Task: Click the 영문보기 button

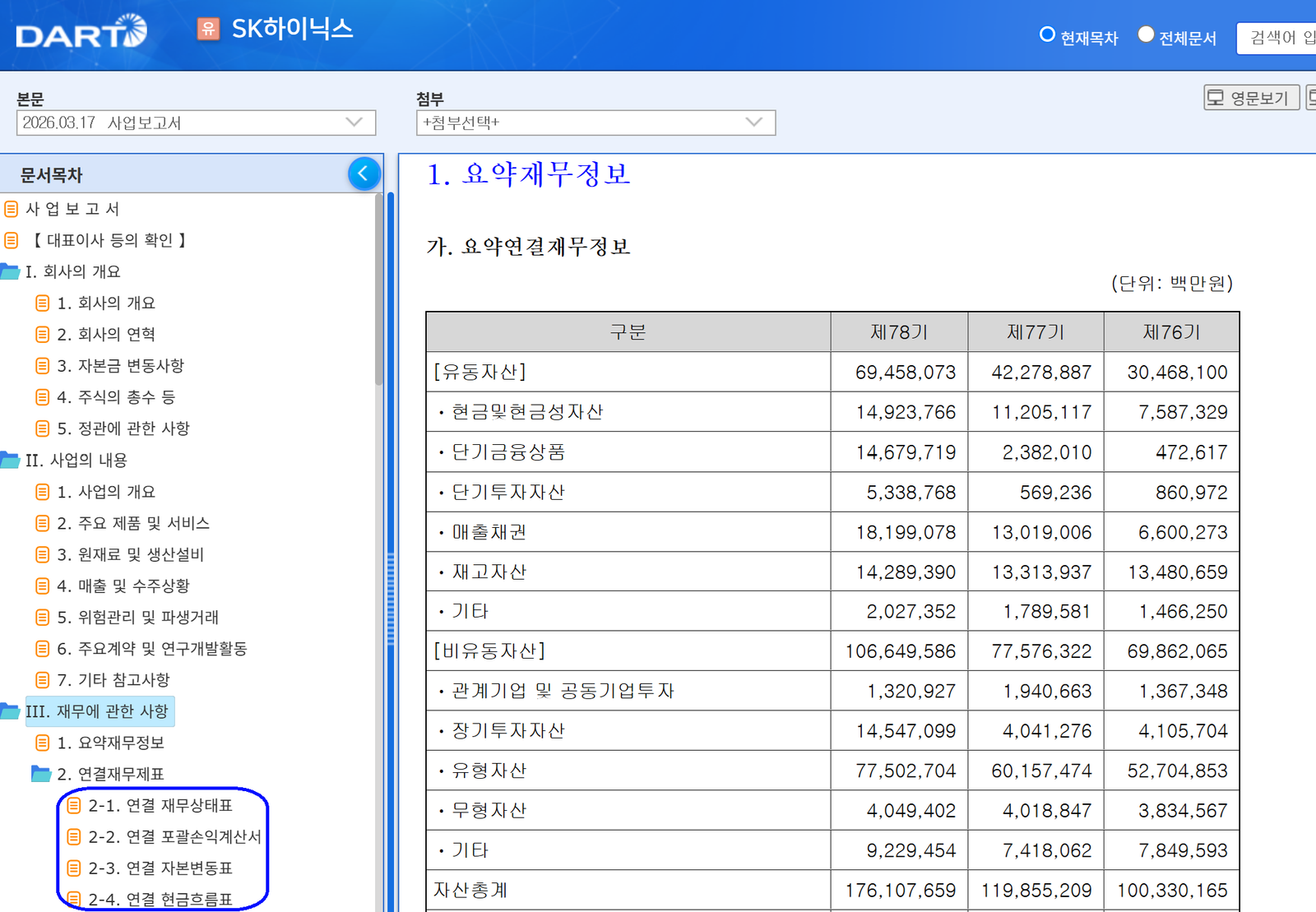Action: pos(1251,98)
